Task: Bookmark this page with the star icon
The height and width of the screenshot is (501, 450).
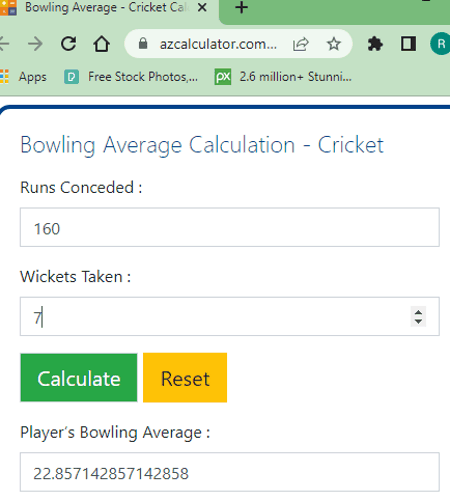Action: (334, 44)
